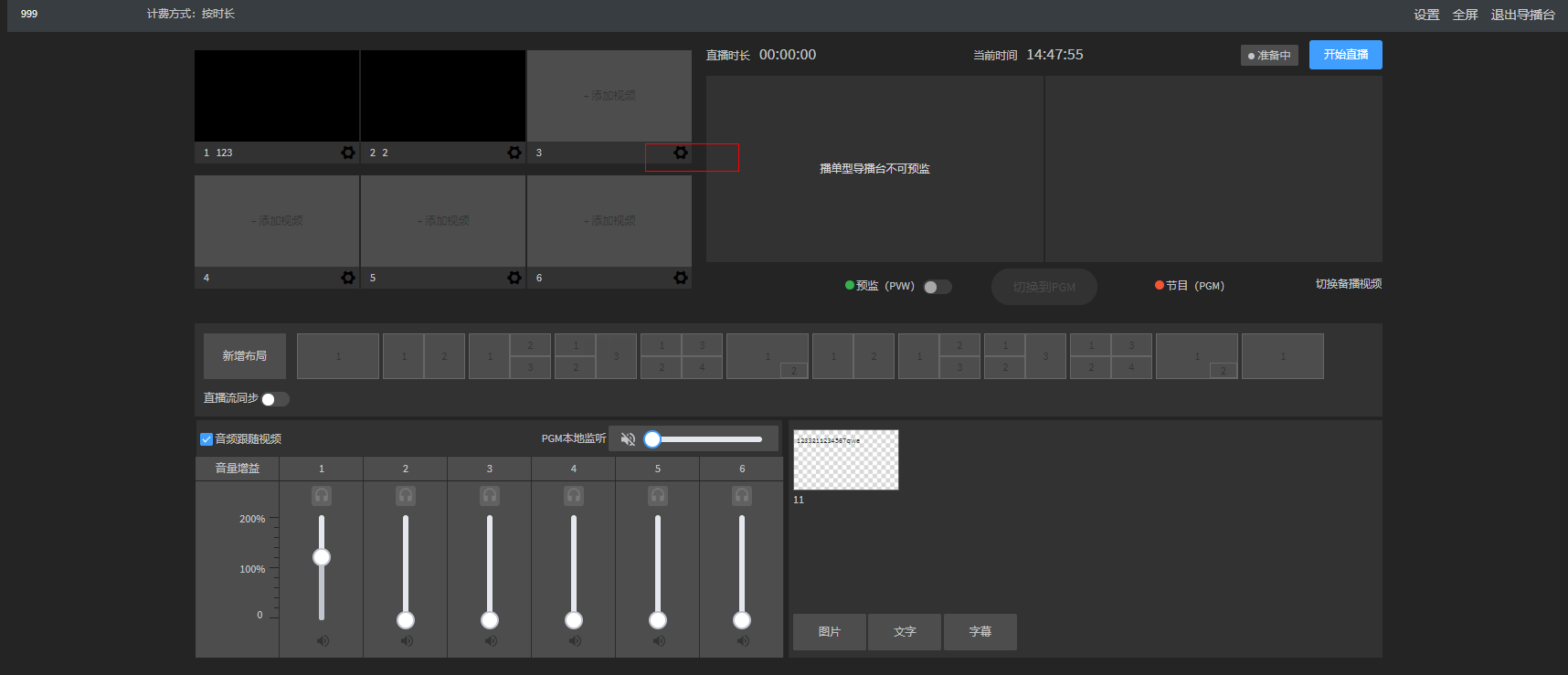Toggle the 预监 (PVW) preview switch
This screenshot has width=1568, height=675.
click(937, 287)
